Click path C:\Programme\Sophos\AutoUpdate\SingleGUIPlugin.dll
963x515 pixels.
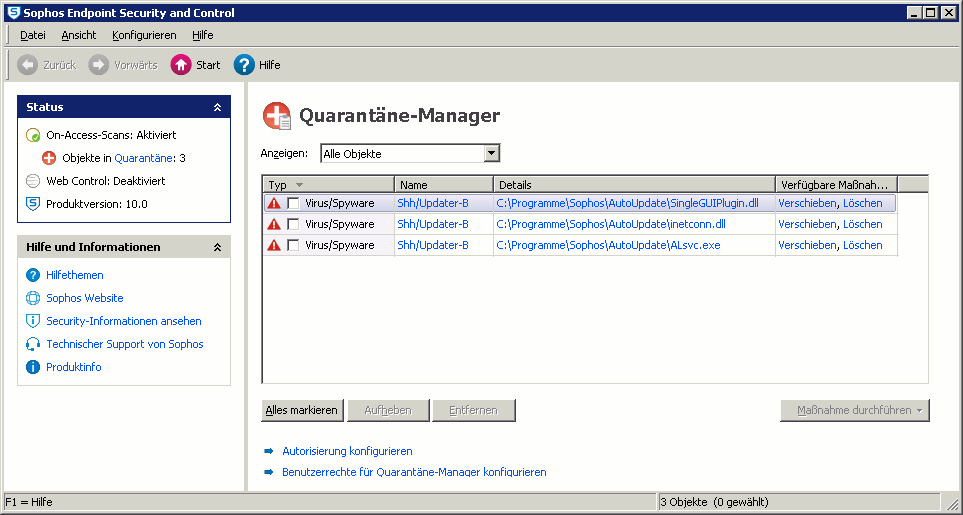(628, 203)
